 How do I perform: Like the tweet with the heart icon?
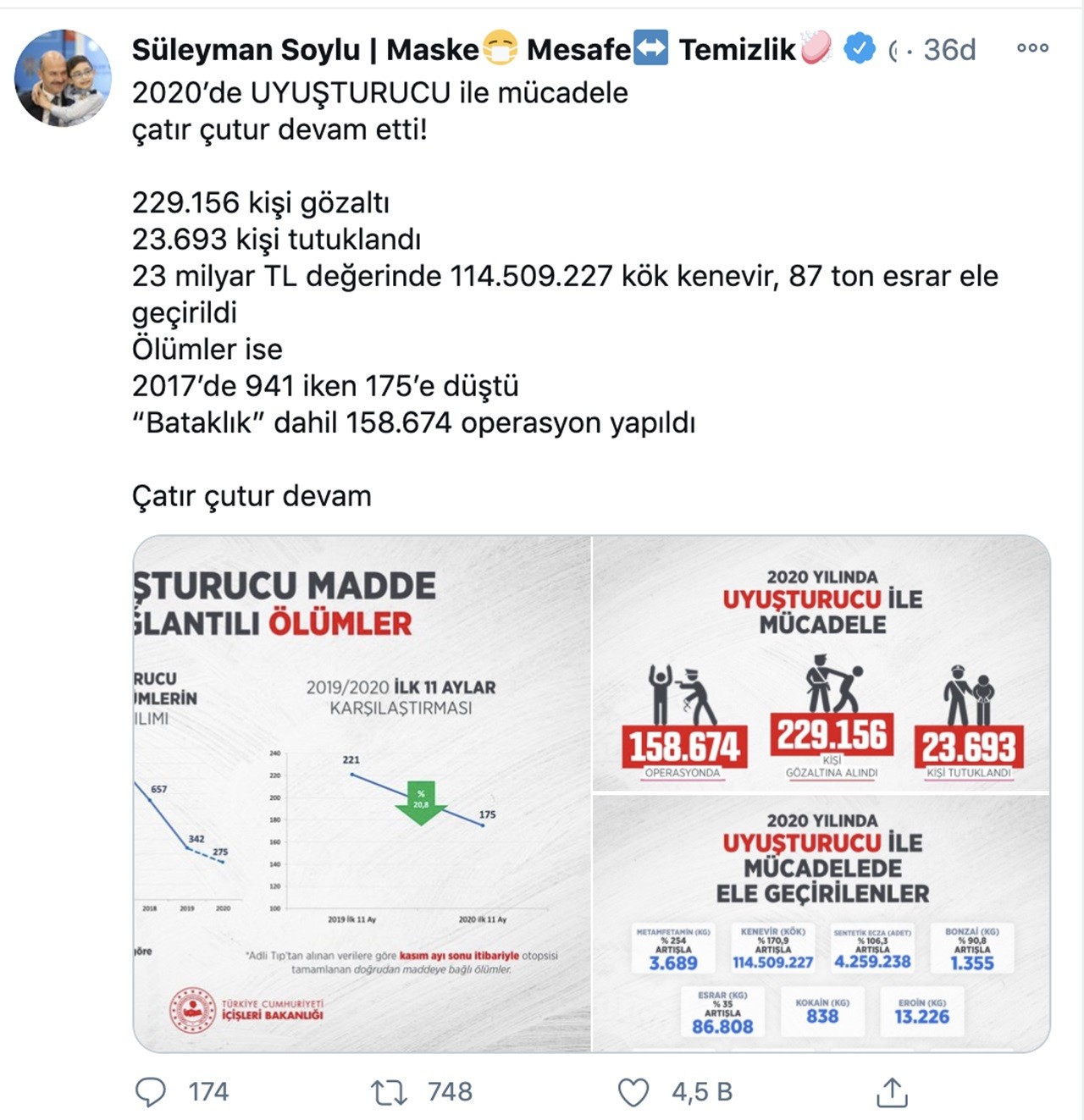click(x=633, y=1092)
